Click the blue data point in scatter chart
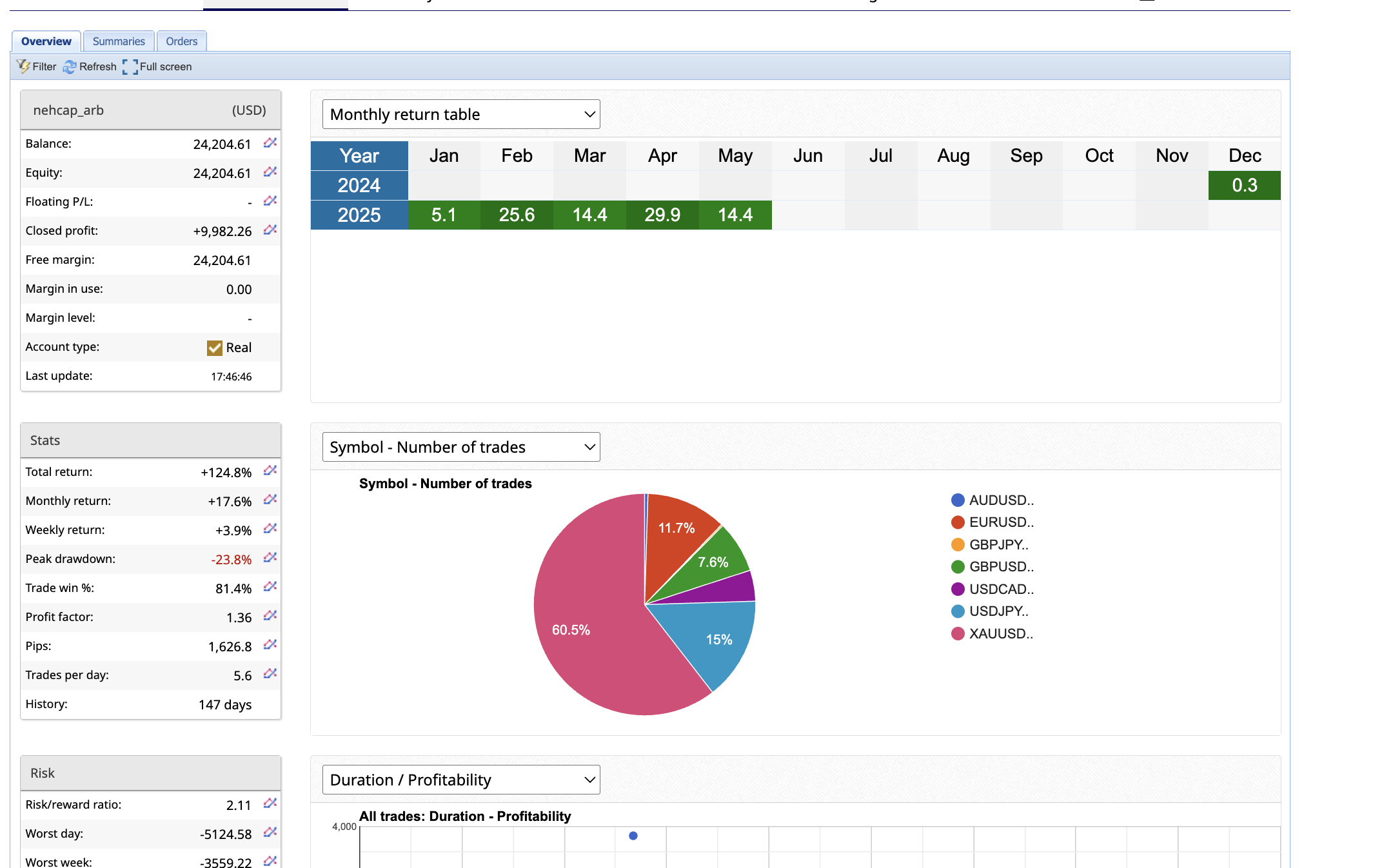 (x=633, y=836)
